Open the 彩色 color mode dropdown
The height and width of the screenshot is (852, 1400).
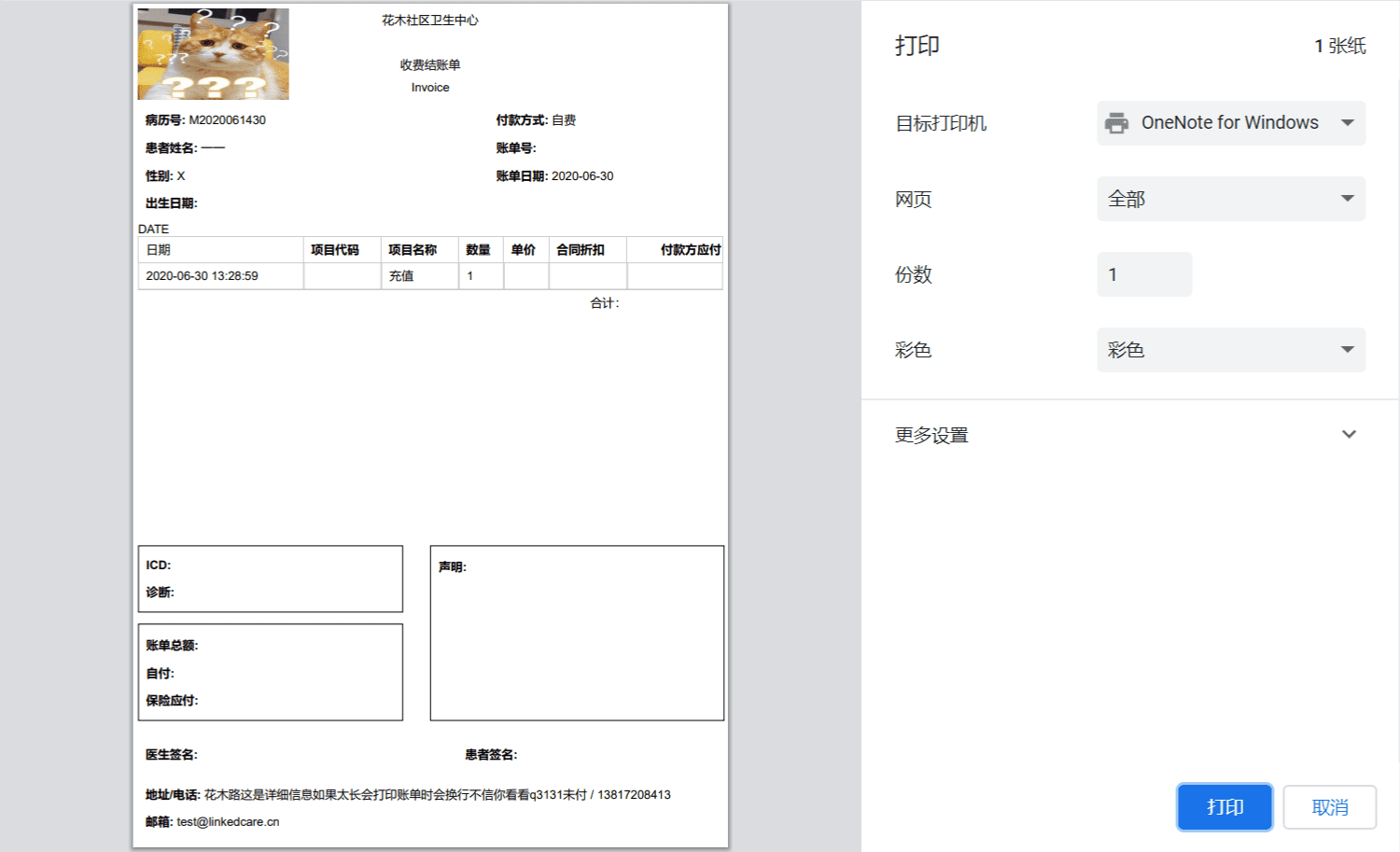click(x=1230, y=350)
